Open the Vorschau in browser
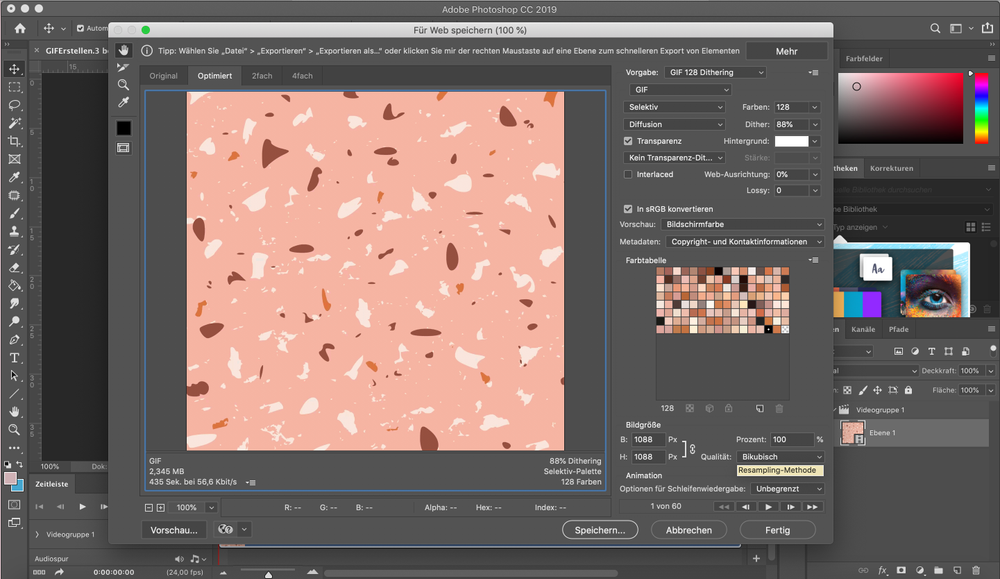This screenshot has width=1000, height=579. pos(174,529)
